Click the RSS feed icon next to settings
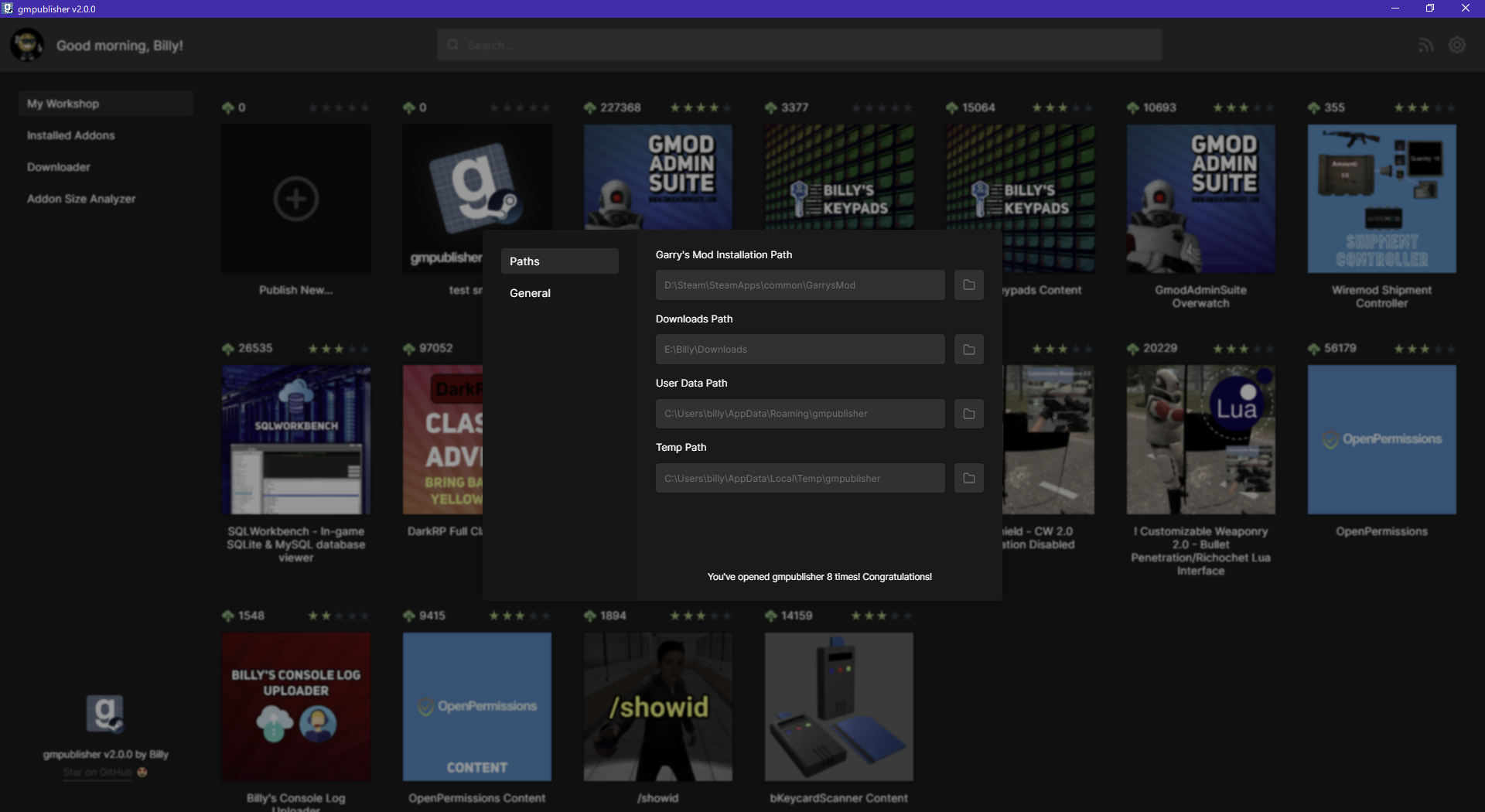This screenshot has width=1485, height=812. click(x=1427, y=44)
